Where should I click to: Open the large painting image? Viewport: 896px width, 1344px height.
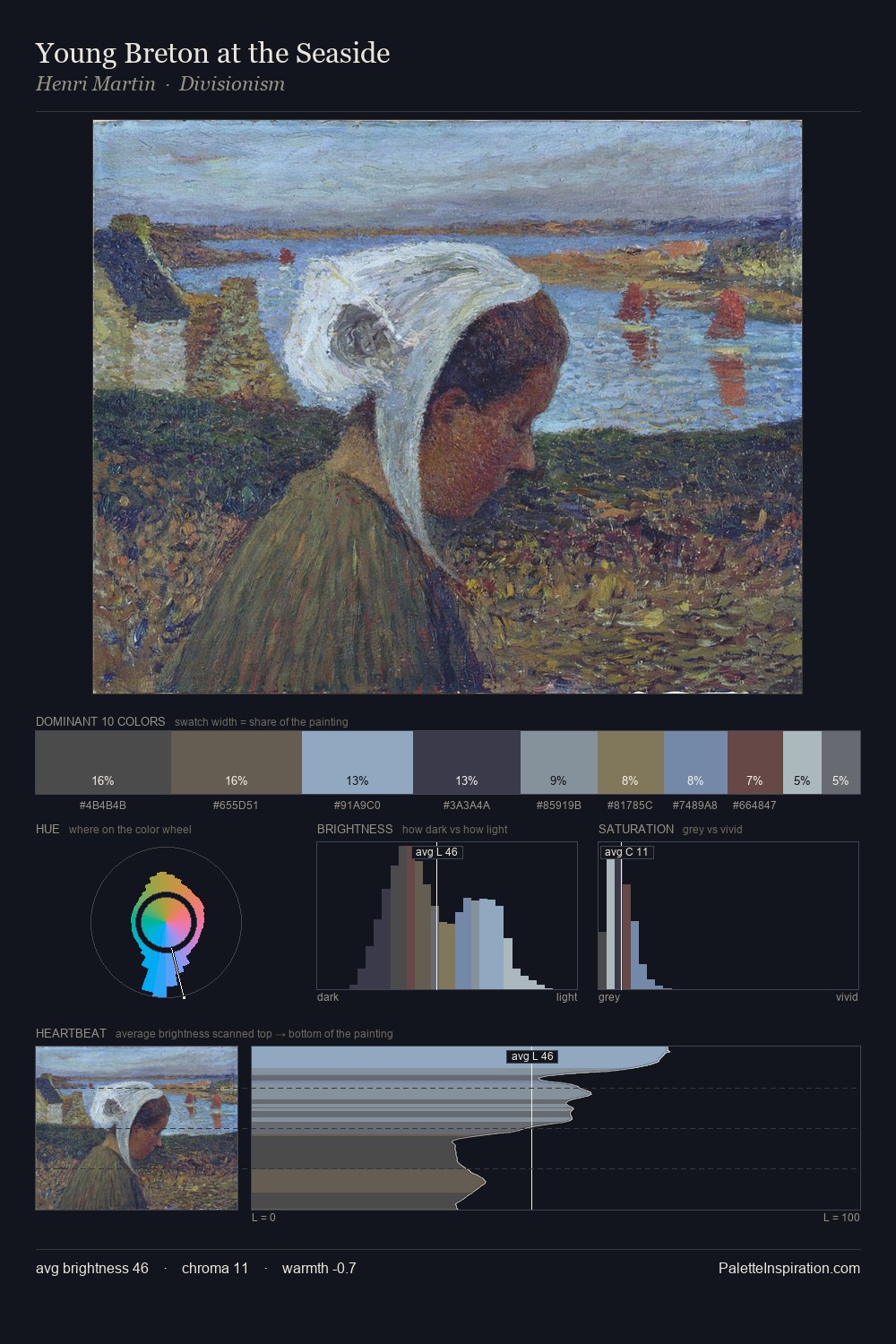[448, 407]
